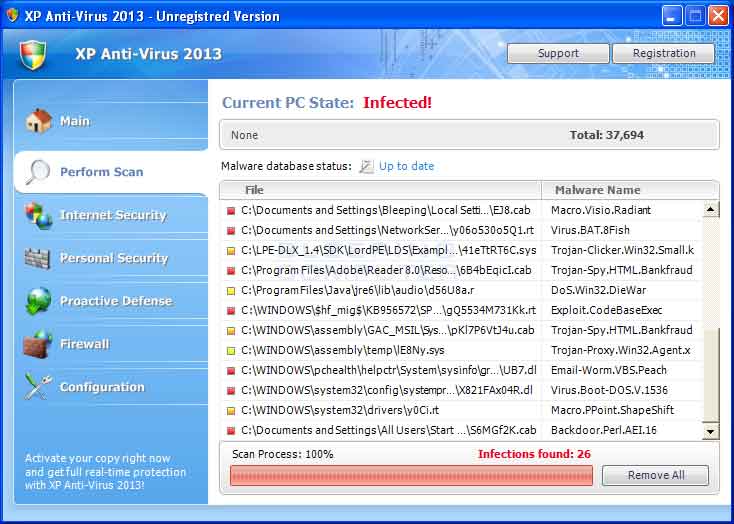734x524 pixels.
Task: Open the Main section
Action: (x=111, y=121)
